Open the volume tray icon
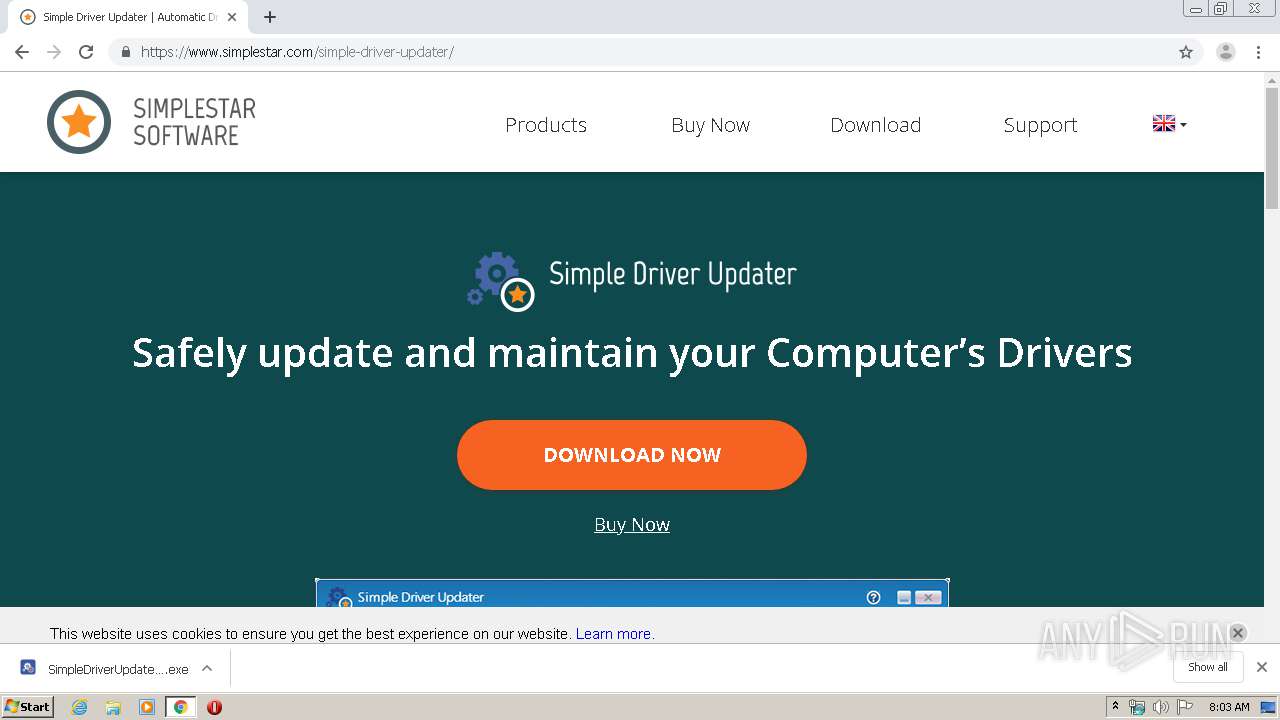 point(1161,707)
